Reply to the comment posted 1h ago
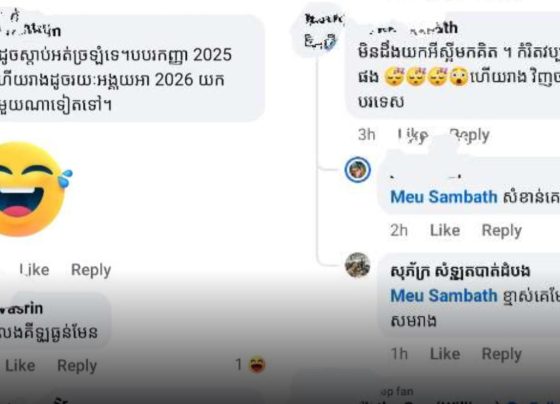Viewport: 560px width, 404px height. 502,354
